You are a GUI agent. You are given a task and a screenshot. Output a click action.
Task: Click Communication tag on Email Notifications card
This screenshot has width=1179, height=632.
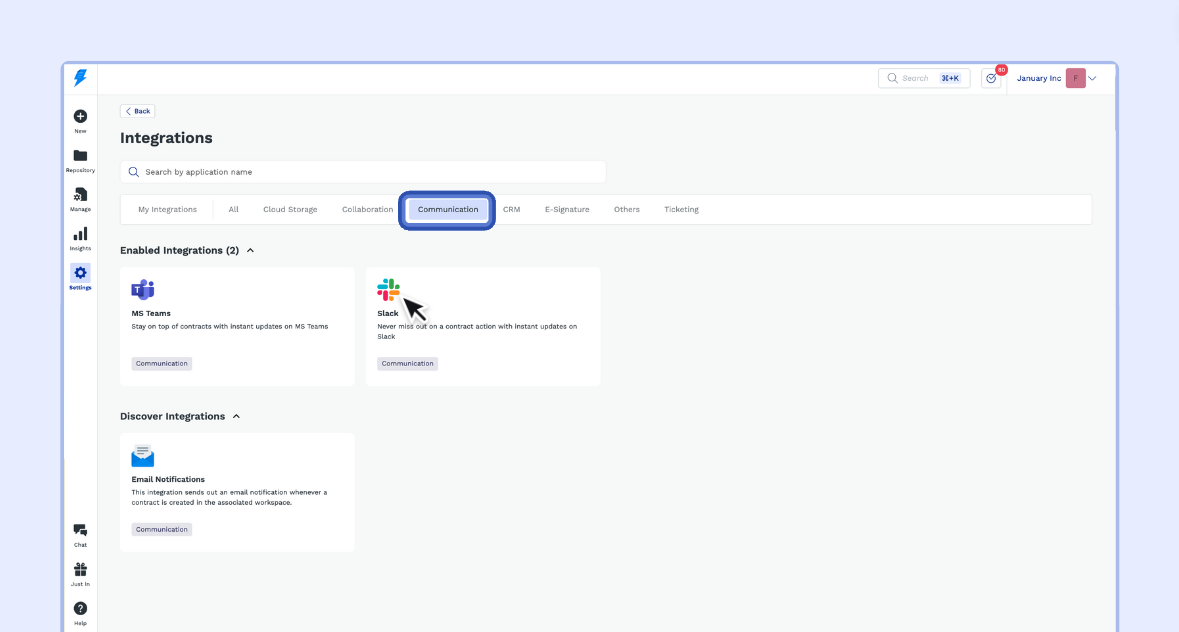click(162, 530)
